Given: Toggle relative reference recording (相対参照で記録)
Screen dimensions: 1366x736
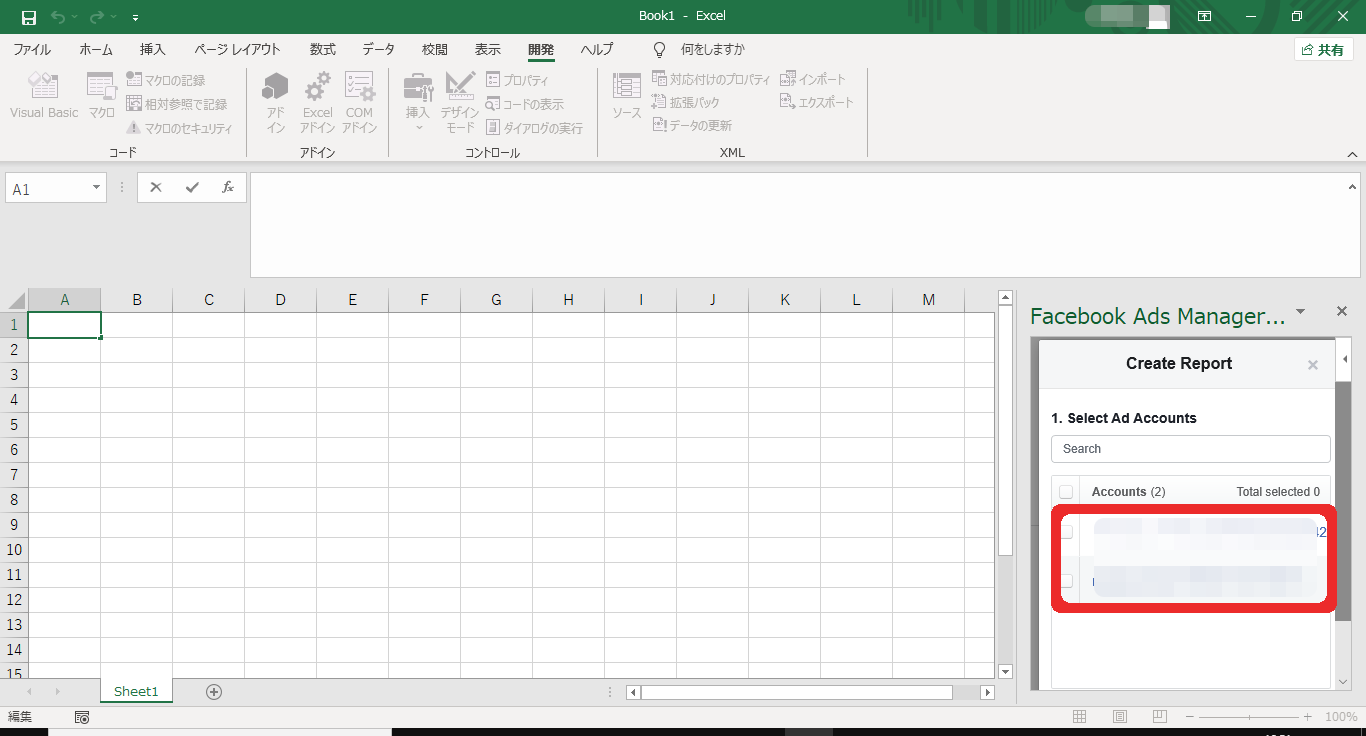Looking at the screenshot, I should tap(177, 104).
